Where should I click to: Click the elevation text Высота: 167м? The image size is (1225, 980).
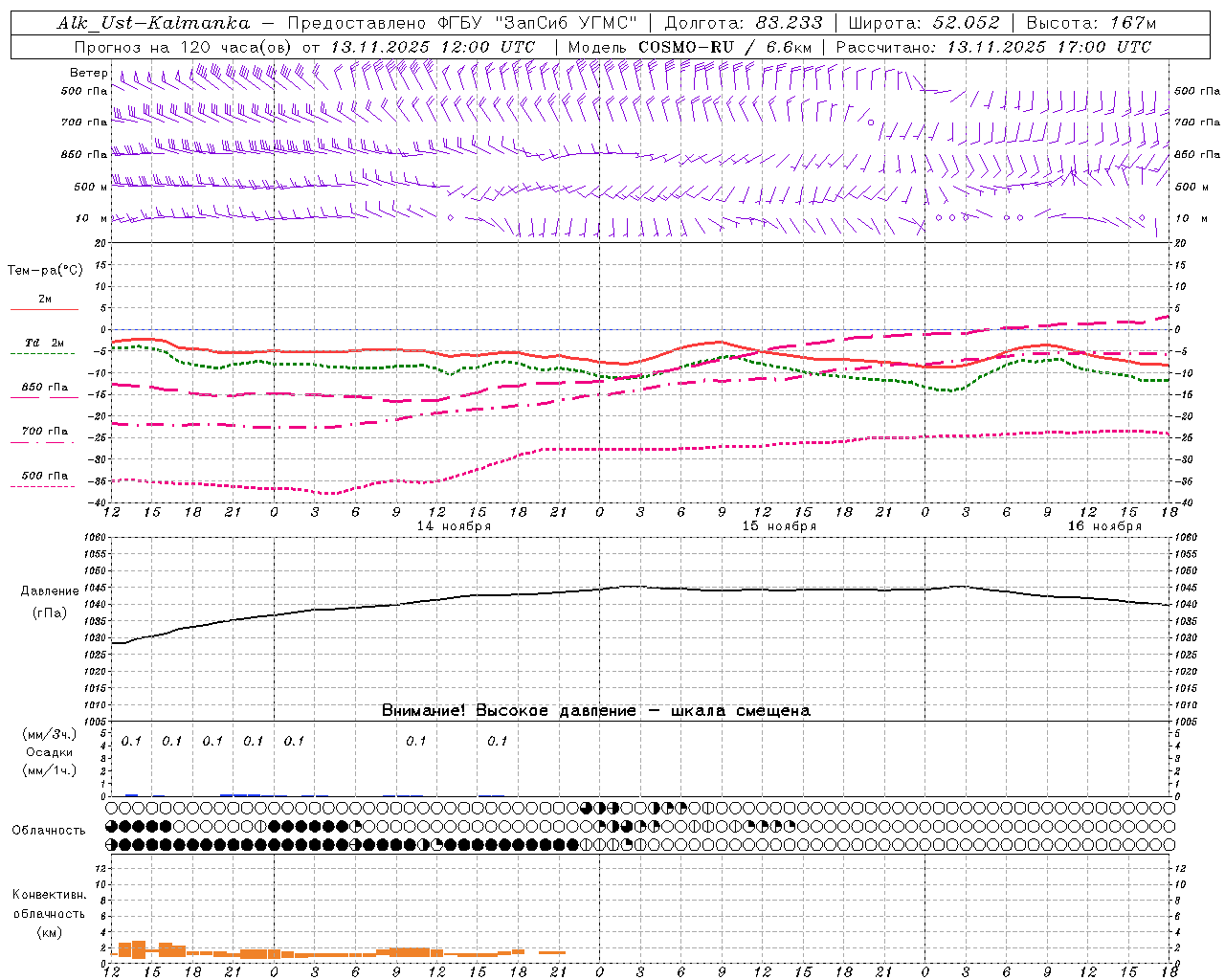tap(1091, 23)
